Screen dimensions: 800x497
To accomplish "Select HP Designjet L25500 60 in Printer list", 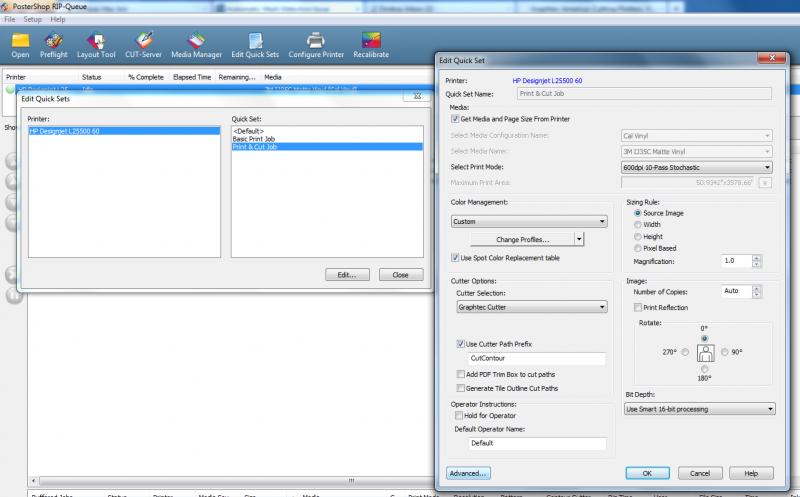I will point(124,131).
